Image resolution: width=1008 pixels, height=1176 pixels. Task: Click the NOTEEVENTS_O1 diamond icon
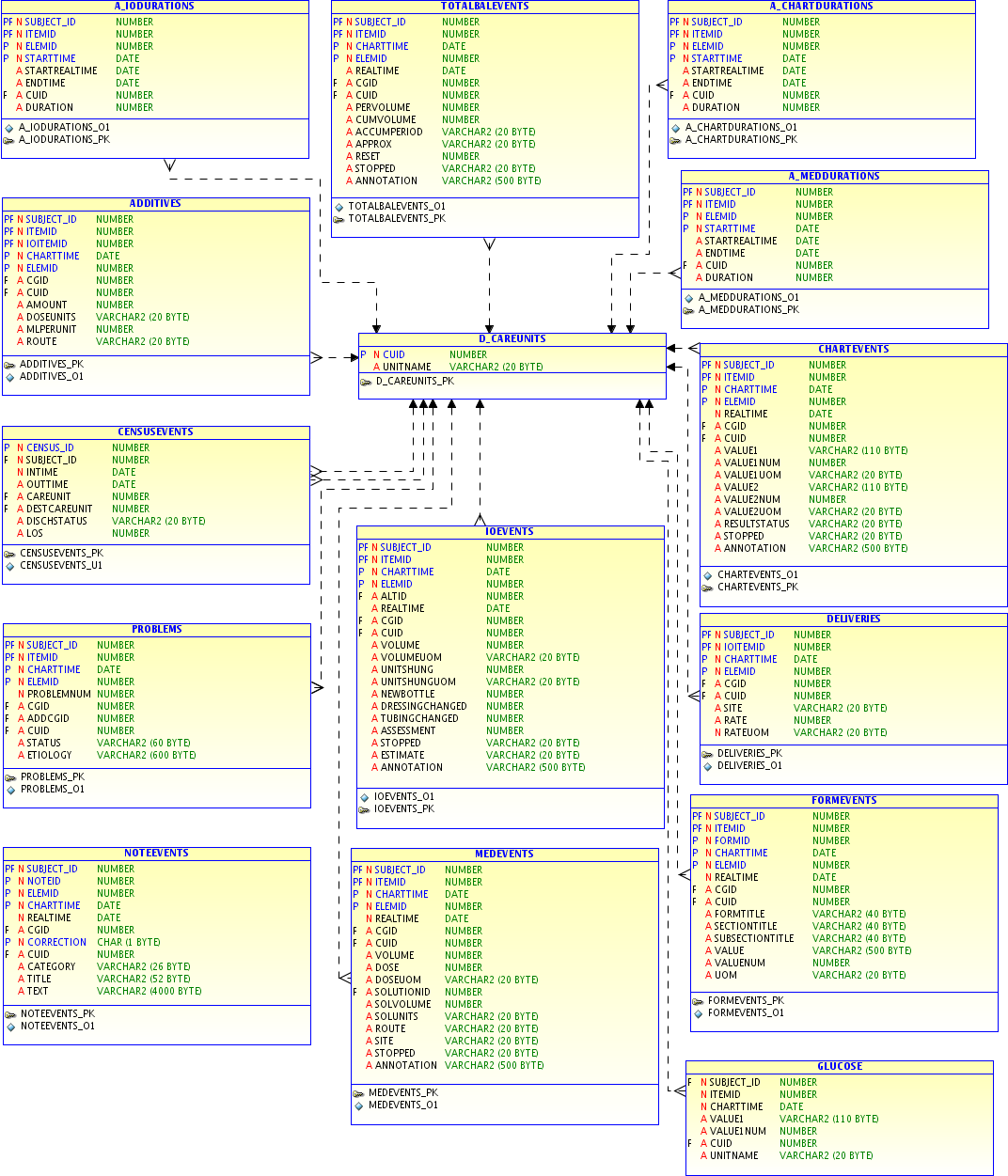10,1027
